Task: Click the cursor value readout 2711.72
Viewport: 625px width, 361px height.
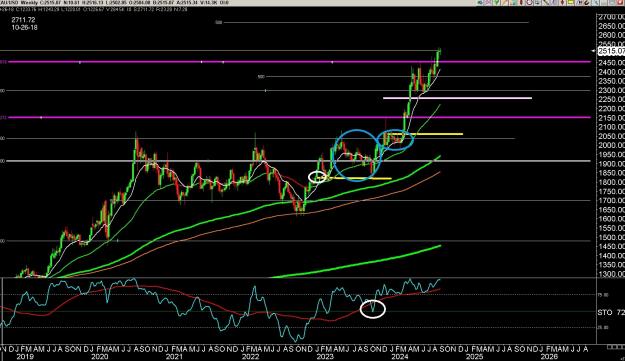Action: click(23, 20)
